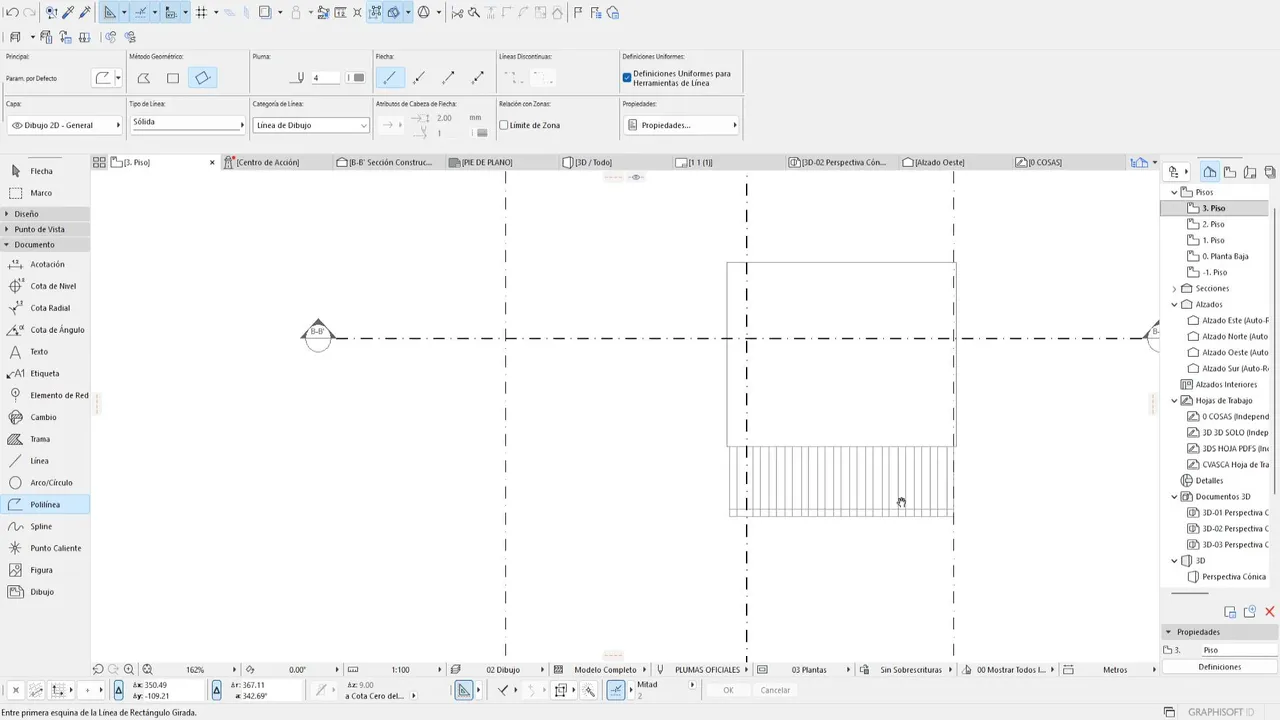Screen dimensions: 1280x720
Task: Open the Capa Dibujo 2D - General dropdown
Action: (65, 125)
